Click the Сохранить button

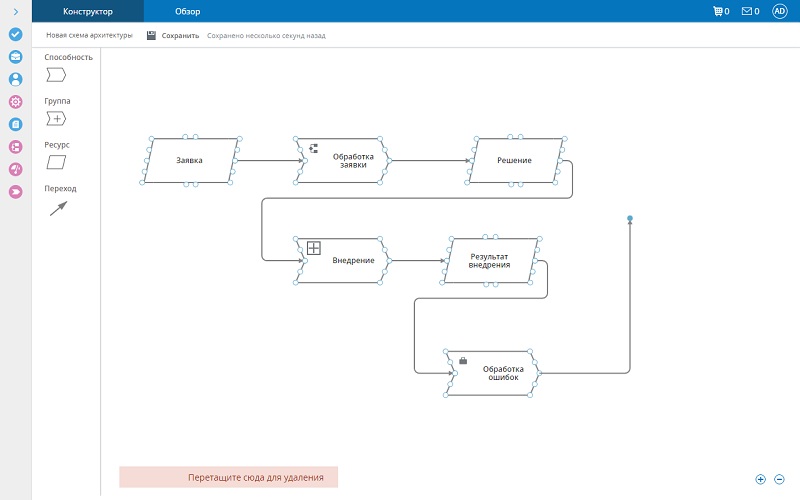click(x=172, y=35)
